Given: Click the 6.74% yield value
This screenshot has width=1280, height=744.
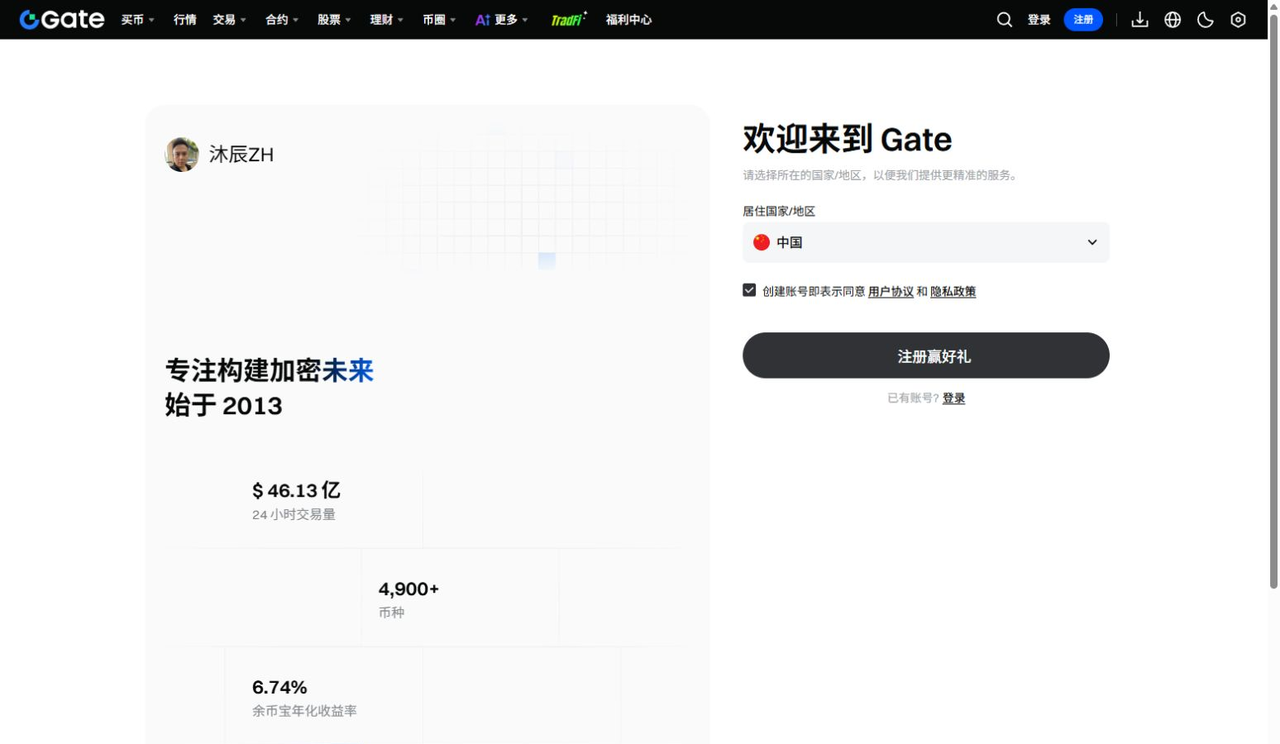Looking at the screenshot, I should tap(280, 687).
